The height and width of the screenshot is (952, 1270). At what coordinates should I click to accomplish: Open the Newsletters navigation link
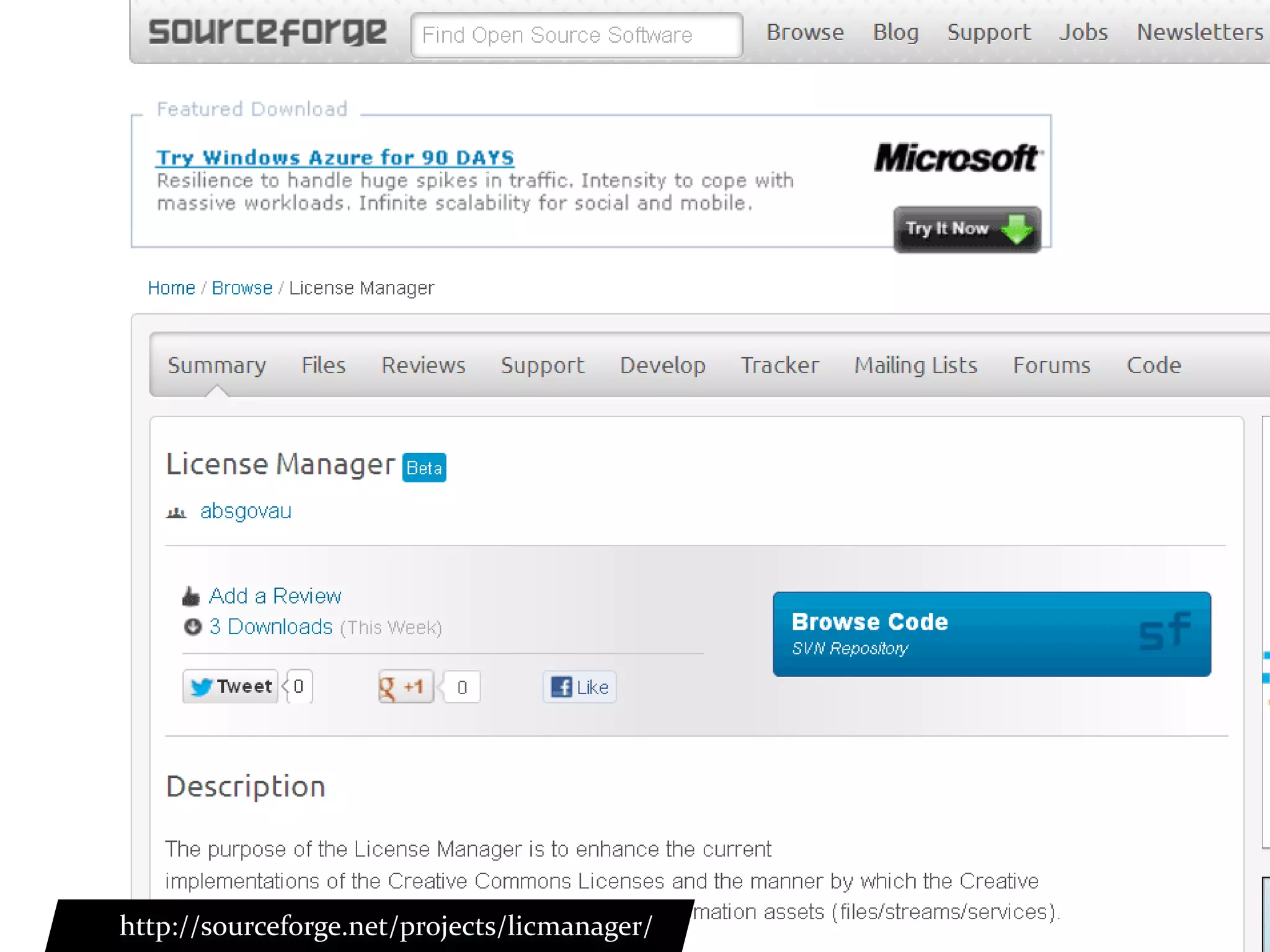[1200, 32]
